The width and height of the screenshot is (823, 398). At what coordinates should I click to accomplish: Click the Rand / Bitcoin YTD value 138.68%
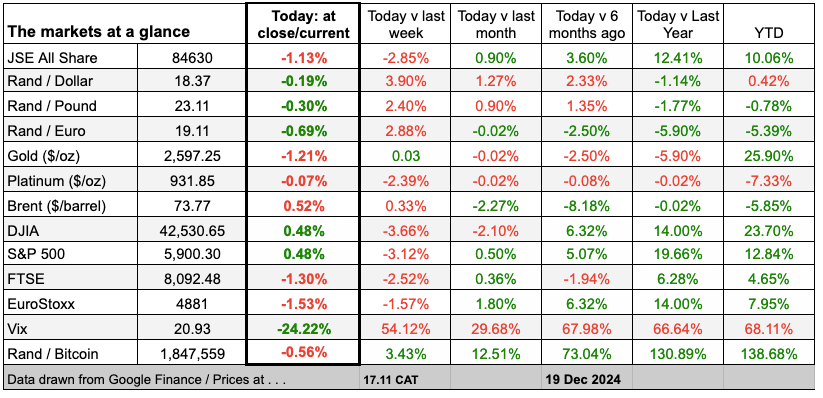coord(769,354)
